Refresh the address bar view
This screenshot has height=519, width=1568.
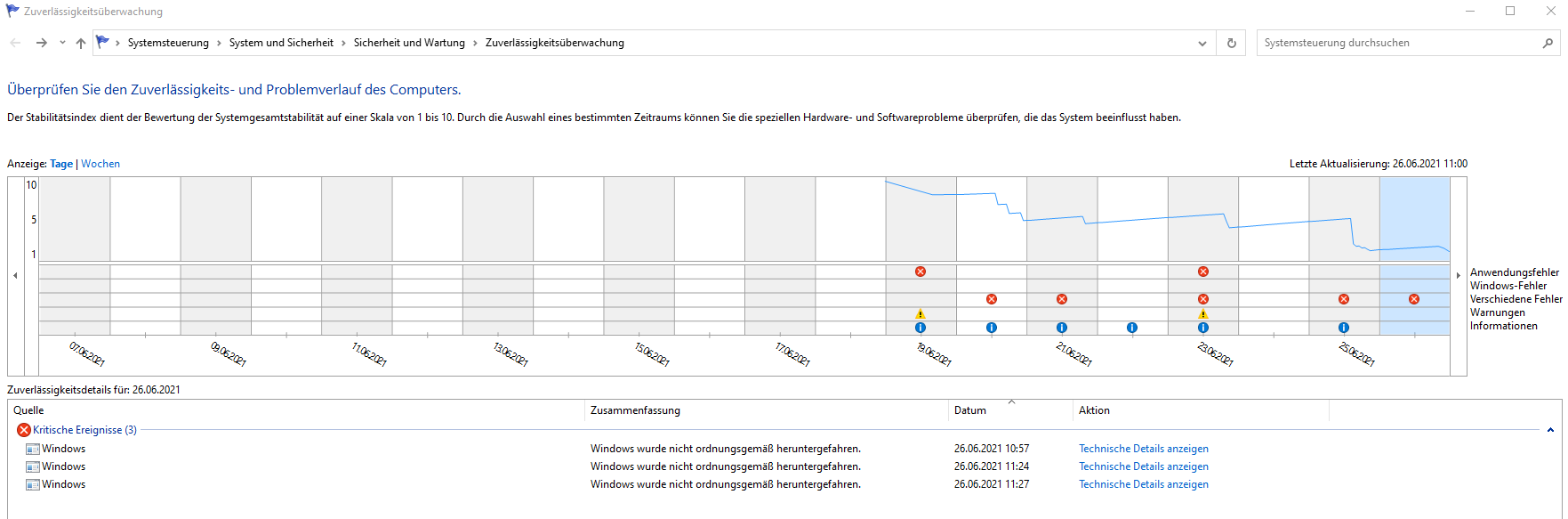1232,43
